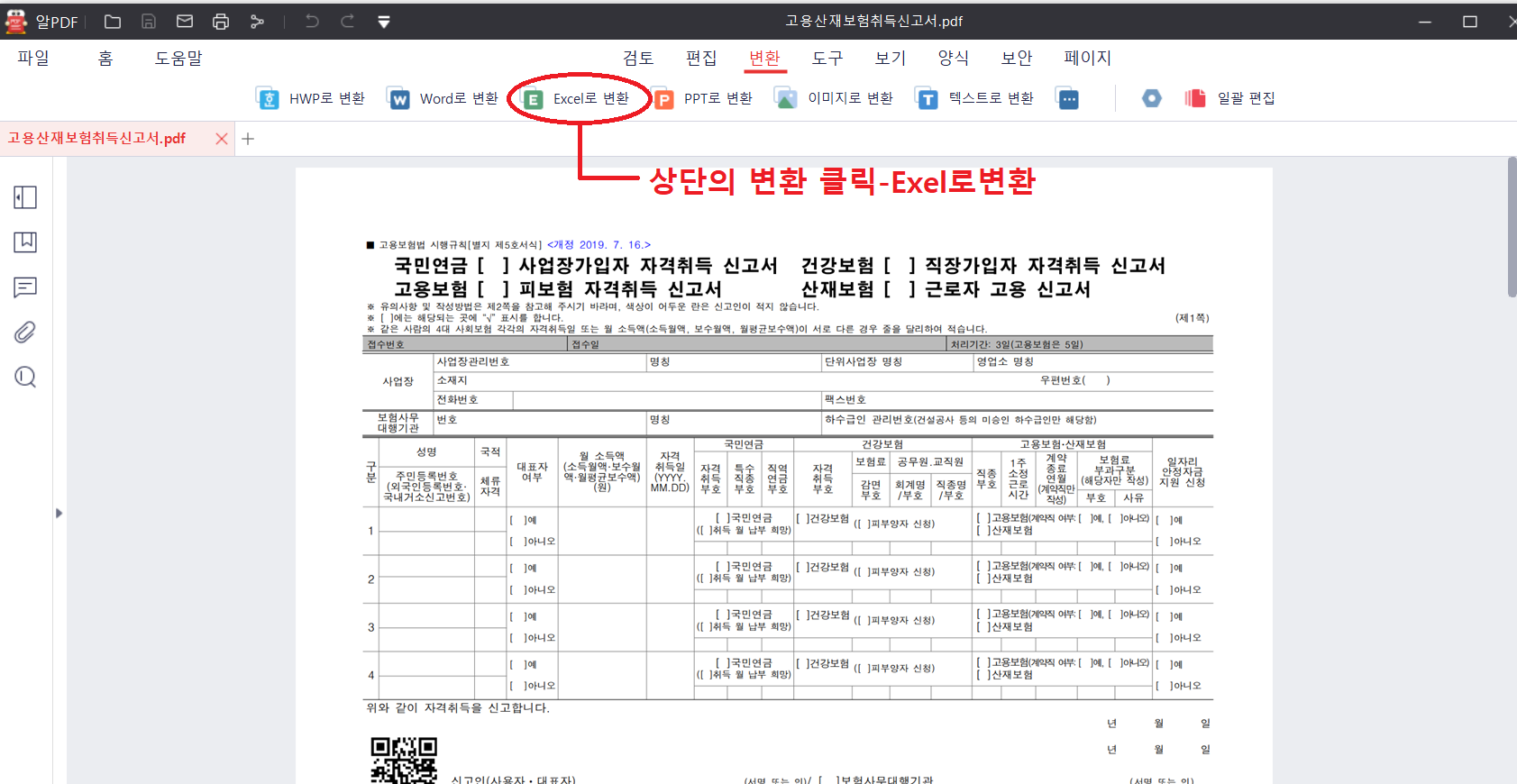1517x784 pixels.
Task: Open the 파일 menu
Action: 33,59
